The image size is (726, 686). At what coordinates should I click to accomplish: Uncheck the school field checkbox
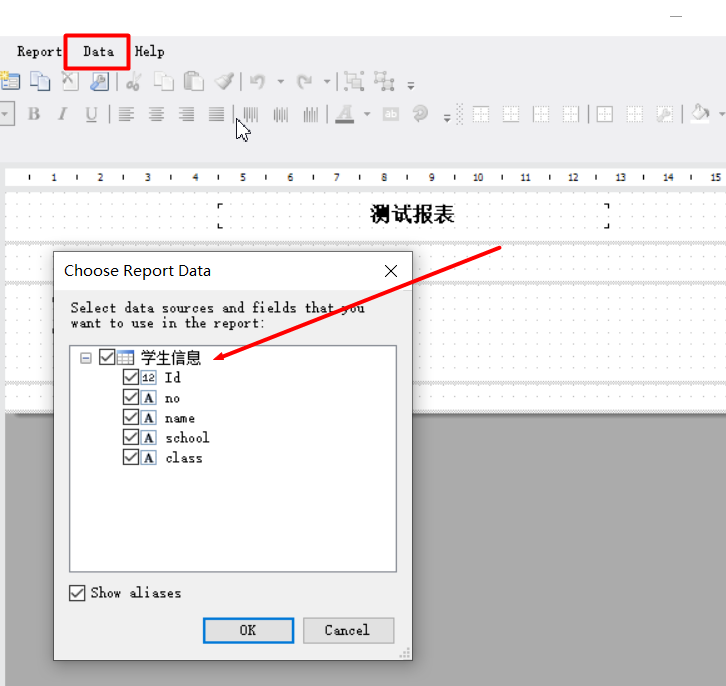[x=130, y=438]
